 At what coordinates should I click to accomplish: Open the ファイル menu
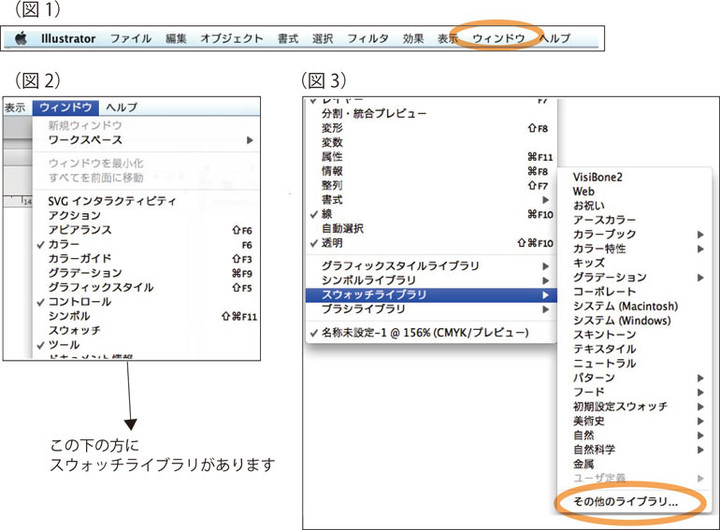click(x=131, y=39)
